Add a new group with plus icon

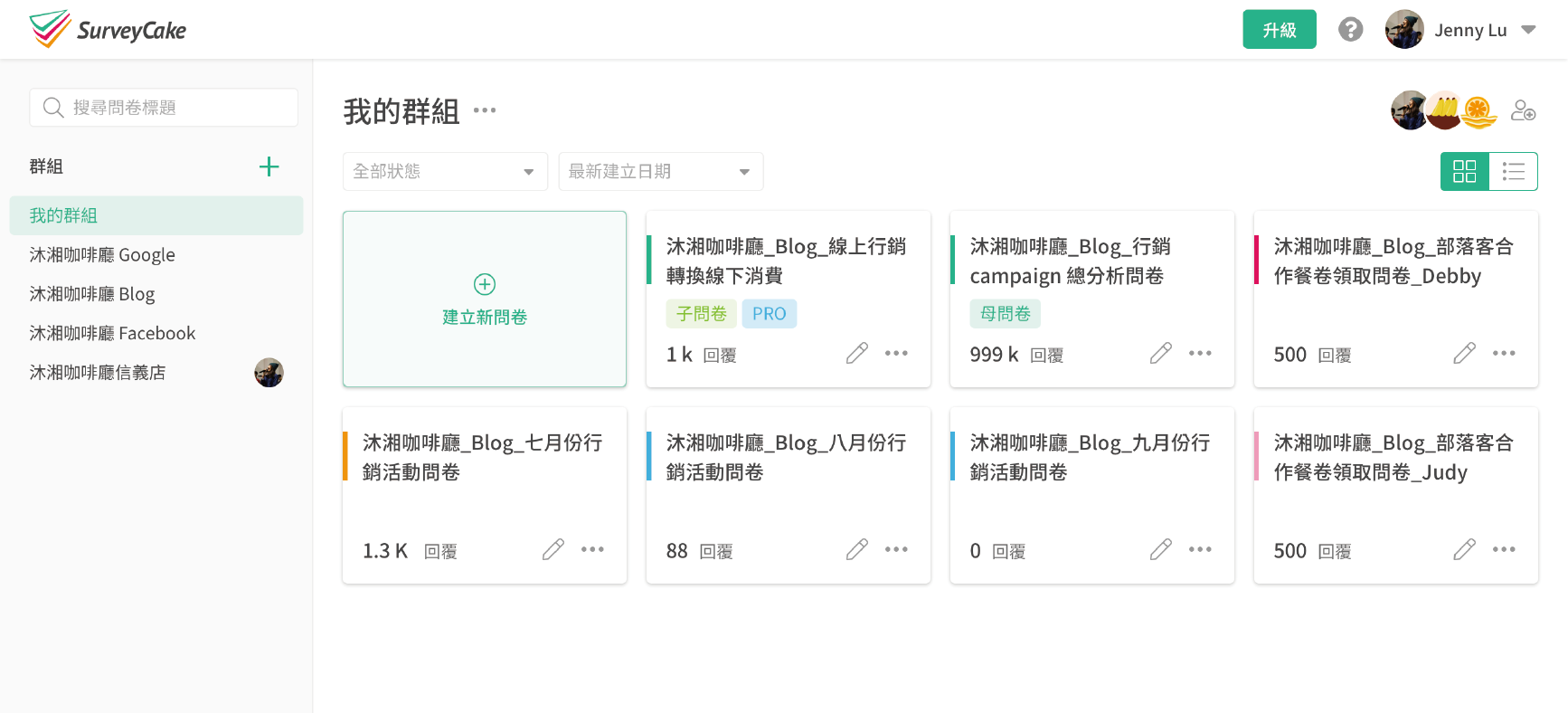[269, 166]
